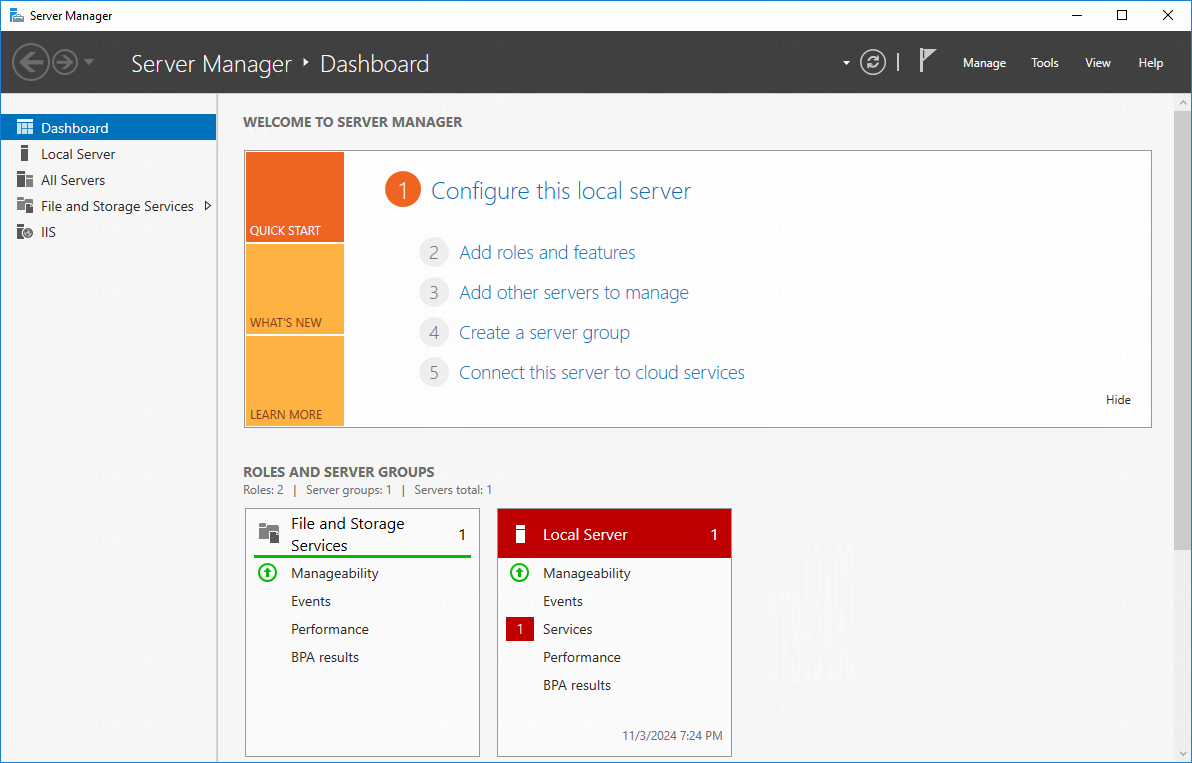Viewport: 1192px width, 763px height.
Task: Select the LEARN MORE tile
Action: pyautogui.click(x=295, y=381)
